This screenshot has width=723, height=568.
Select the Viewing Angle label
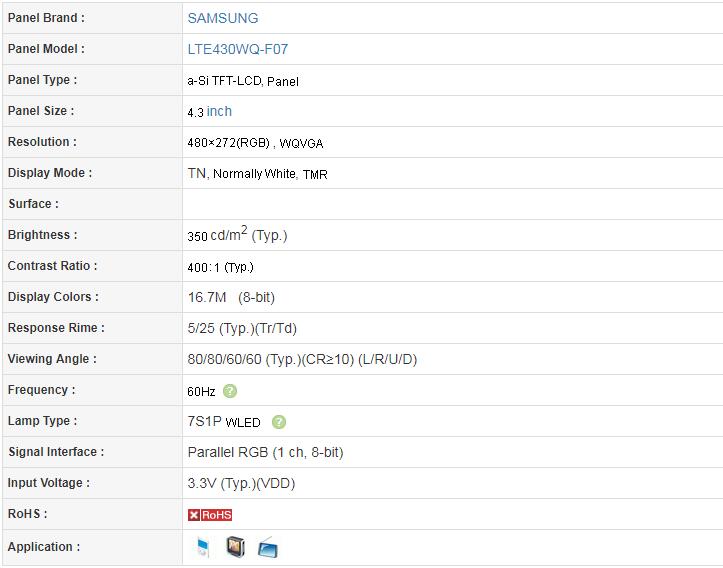(x=52, y=359)
